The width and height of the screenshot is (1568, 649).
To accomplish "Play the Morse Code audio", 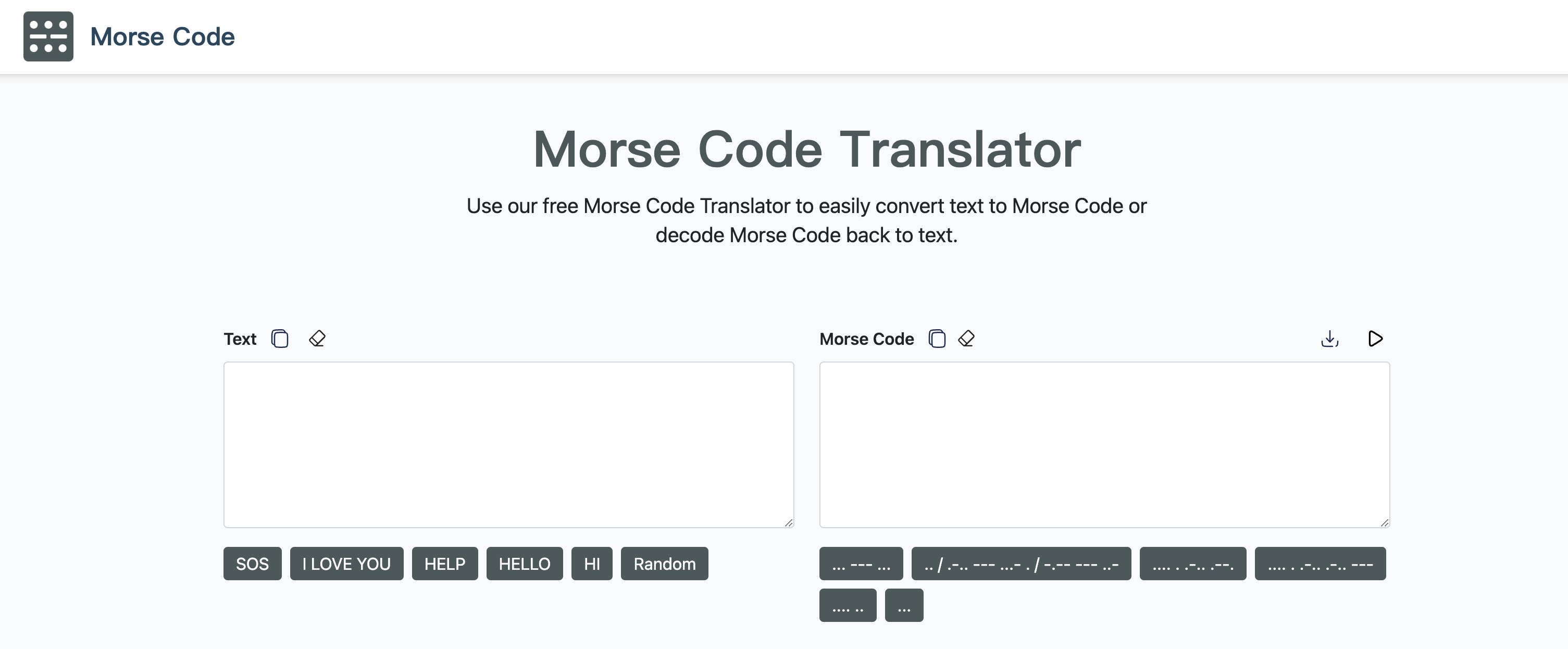I will [1375, 339].
